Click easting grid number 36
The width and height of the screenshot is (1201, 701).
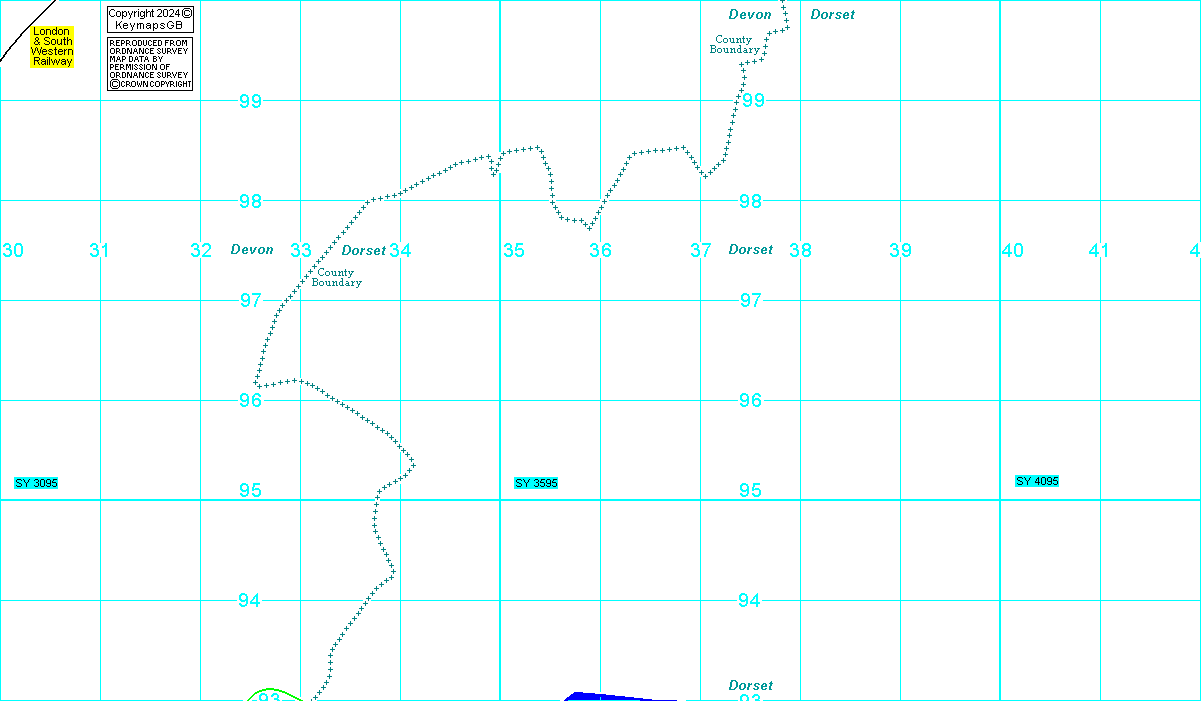[600, 250]
